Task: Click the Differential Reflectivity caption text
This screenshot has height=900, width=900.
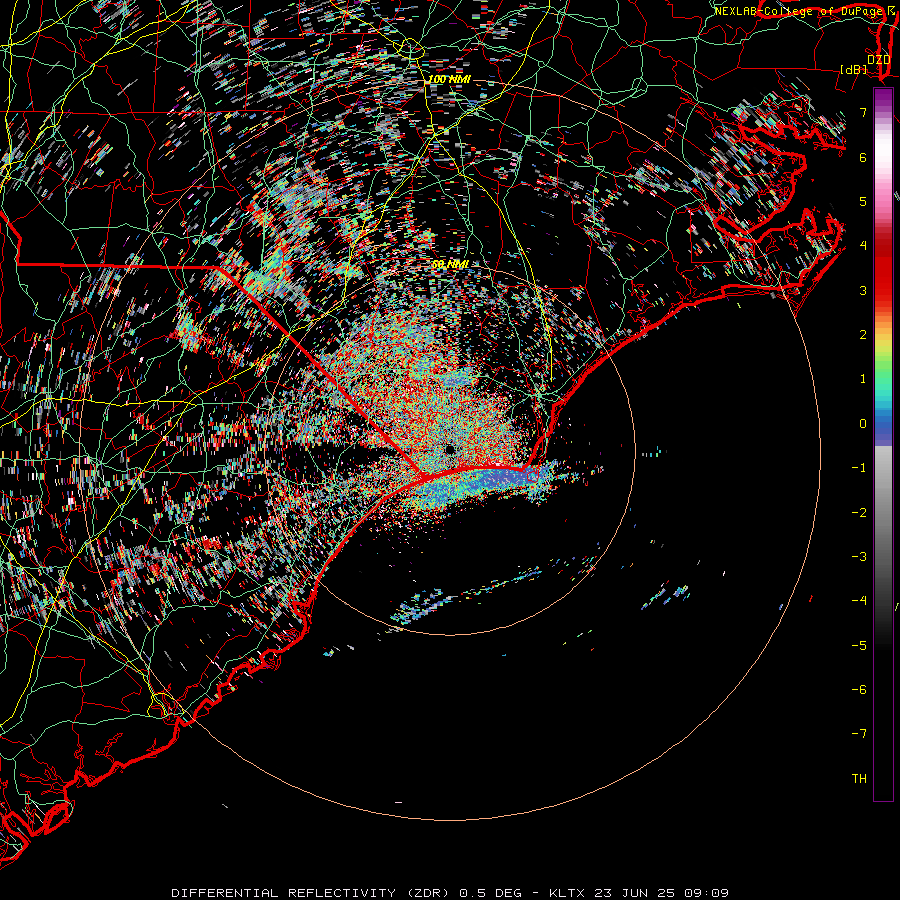Action: (450, 893)
